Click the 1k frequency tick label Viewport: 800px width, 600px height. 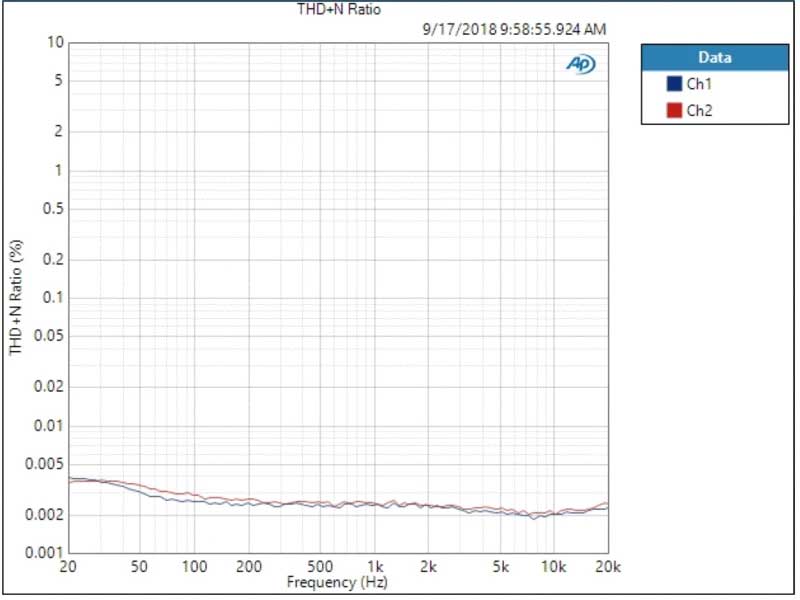pos(375,567)
